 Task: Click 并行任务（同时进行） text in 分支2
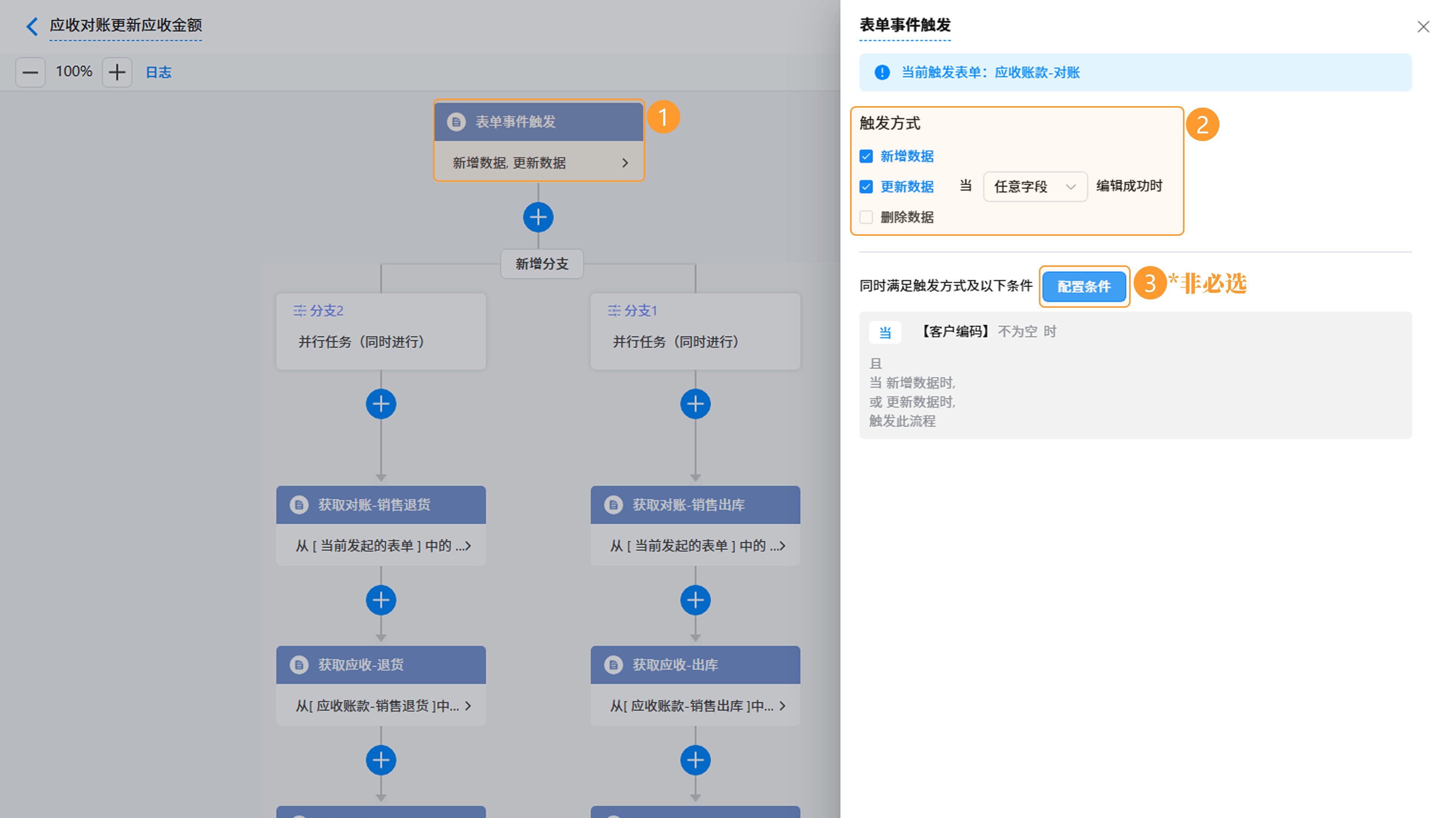click(x=361, y=342)
